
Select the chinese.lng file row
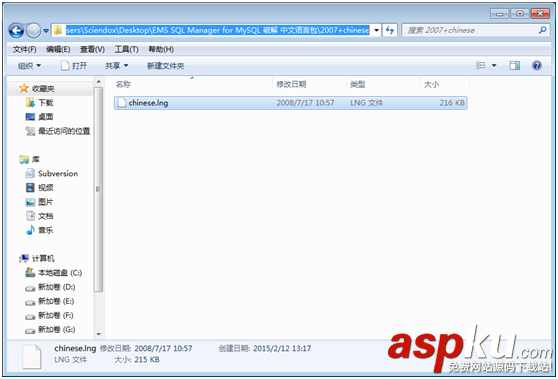coord(290,103)
